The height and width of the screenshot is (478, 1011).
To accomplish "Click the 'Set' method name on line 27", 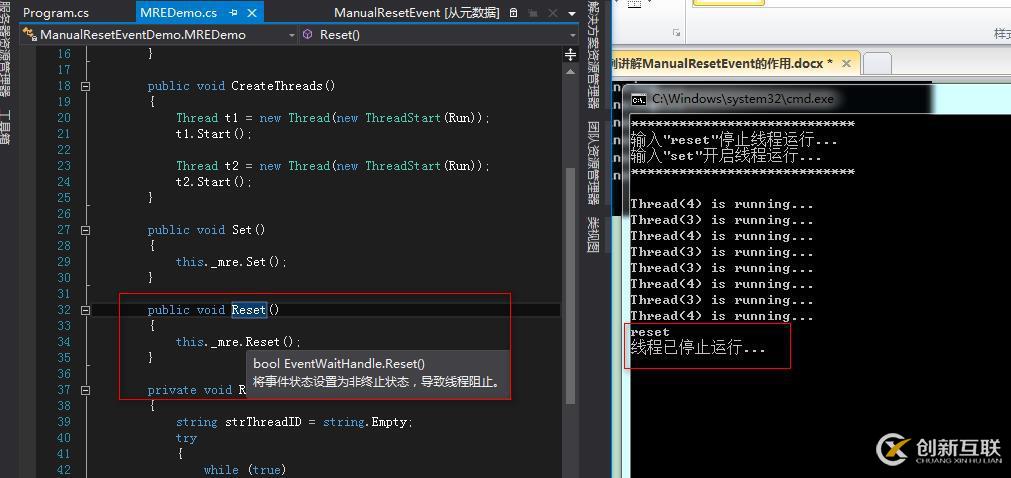I will [x=242, y=230].
